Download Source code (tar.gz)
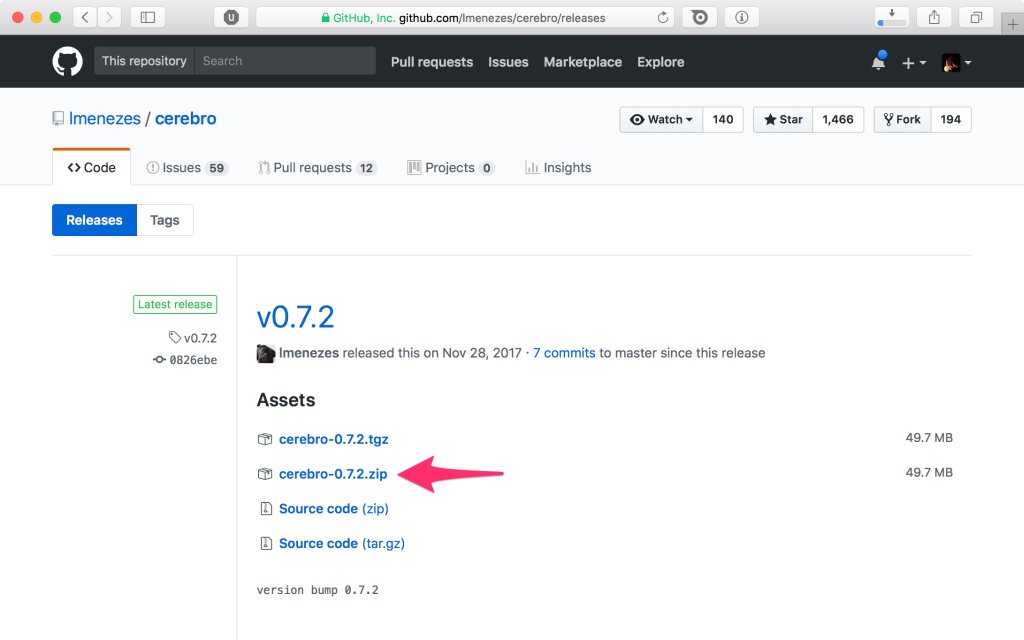 342,543
